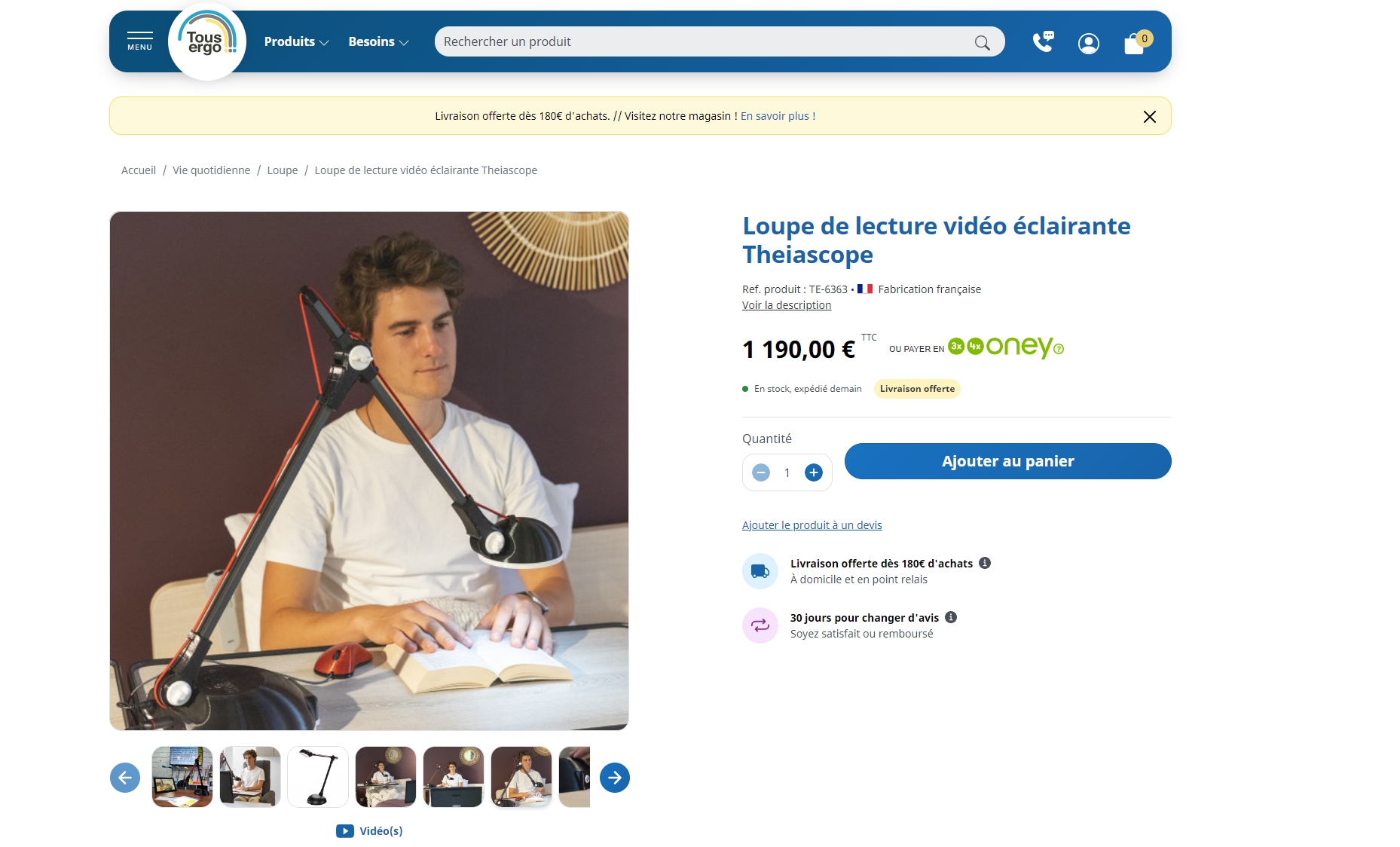Click the French flag icon
Screen dimensions: 1400x847
[865, 289]
